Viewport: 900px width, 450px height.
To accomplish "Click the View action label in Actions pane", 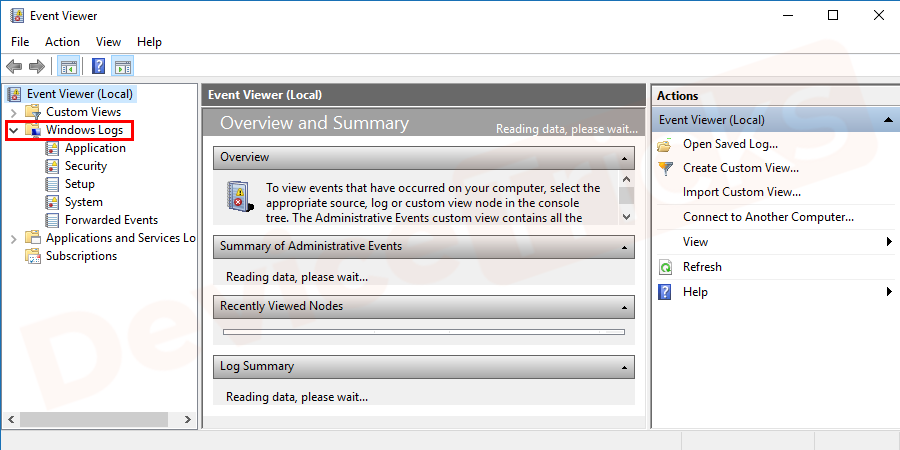I will click(x=695, y=242).
